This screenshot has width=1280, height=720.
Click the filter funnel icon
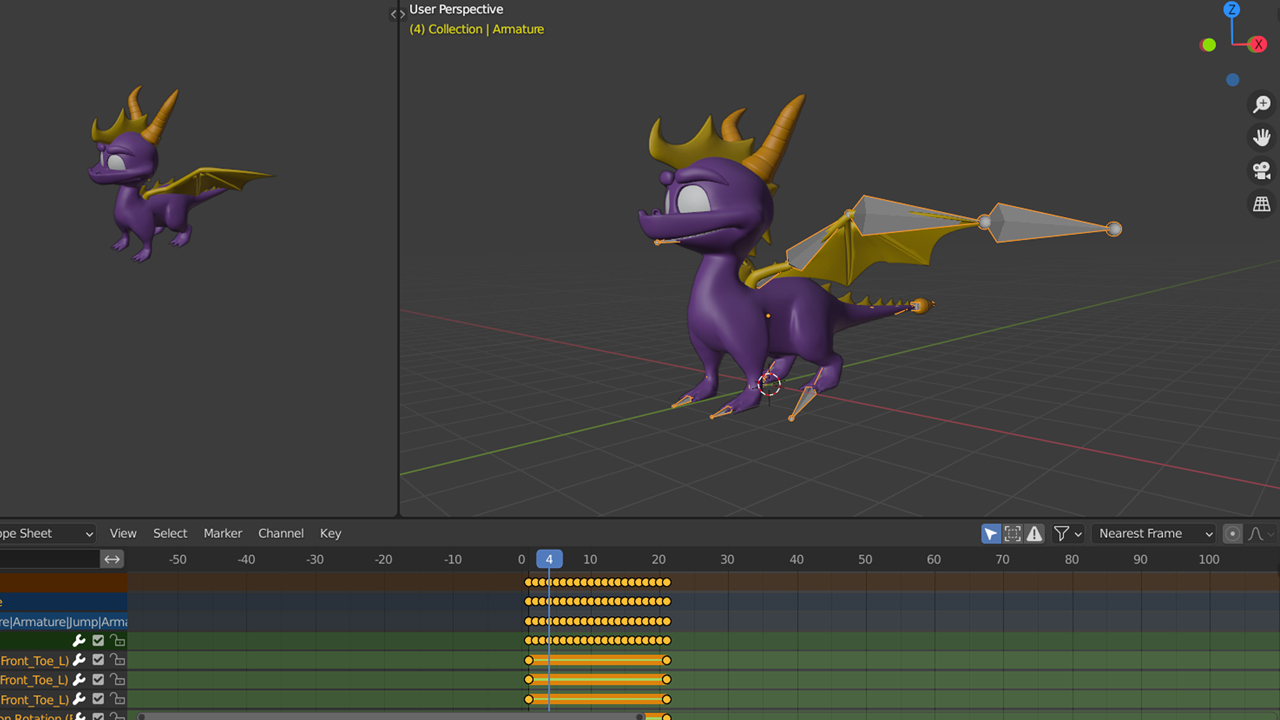(1062, 533)
